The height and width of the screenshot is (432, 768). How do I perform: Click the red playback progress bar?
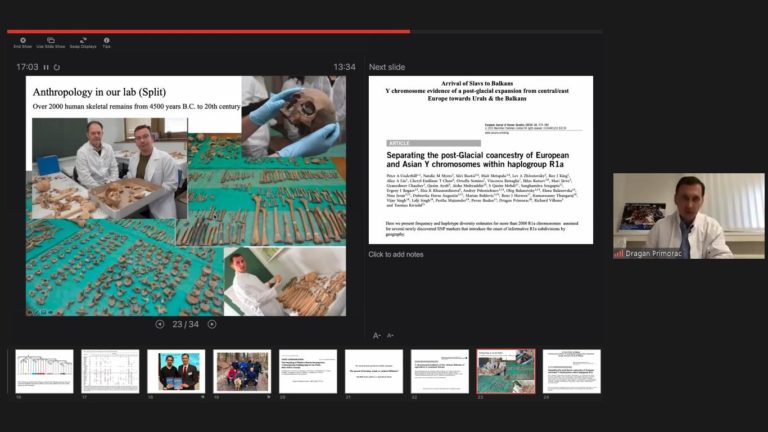[209, 31]
